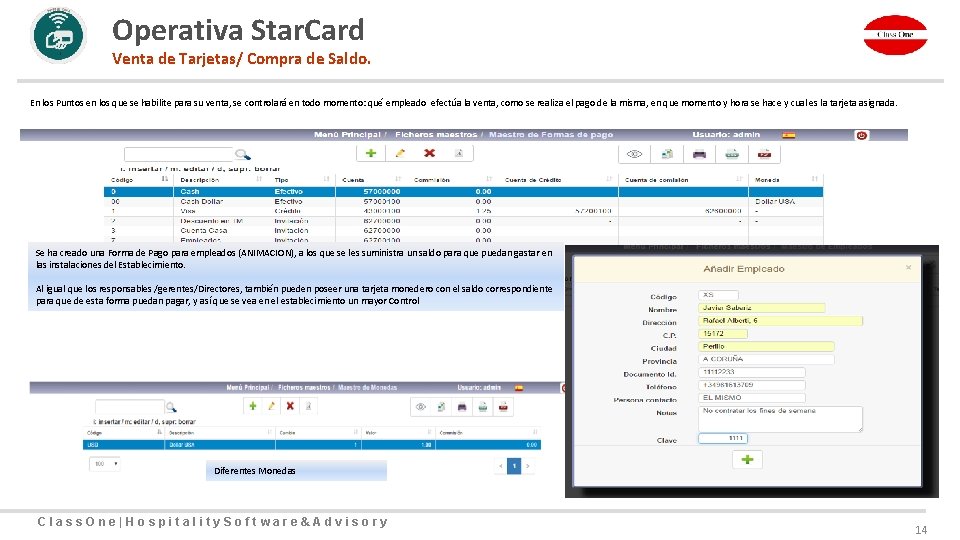
Task: Click eye view icon in Formas de pago toolbar
Action: pyautogui.click(x=634, y=154)
